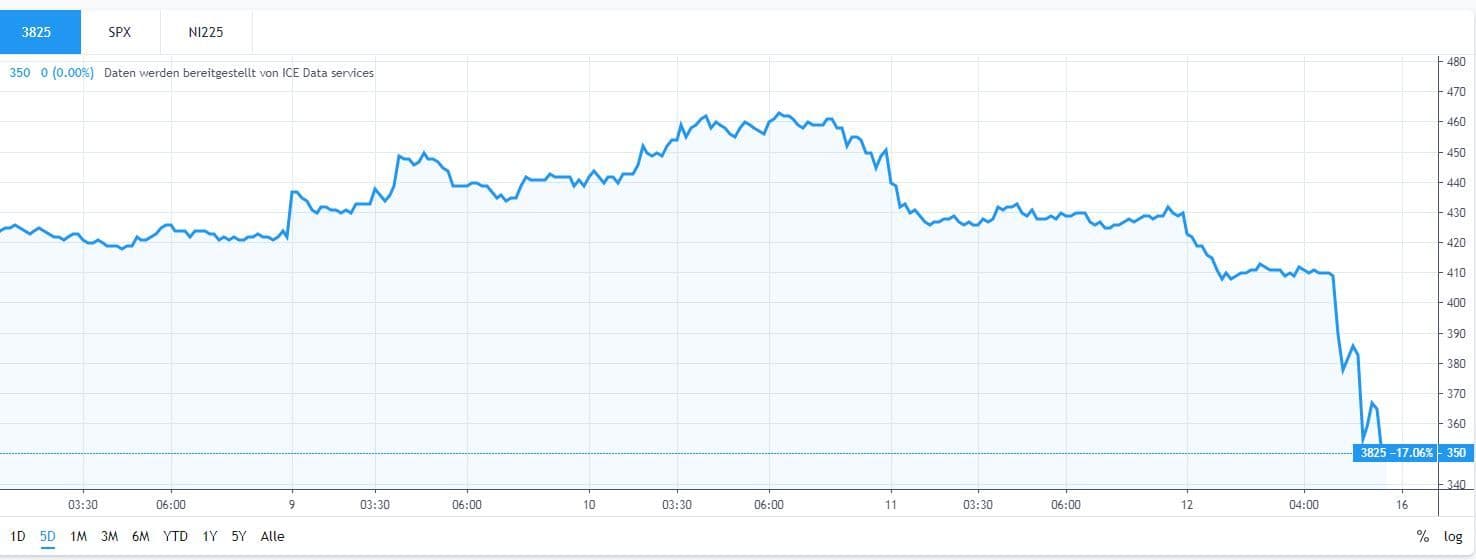
Task: Show the 6M time range
Action: coord(140,536)
